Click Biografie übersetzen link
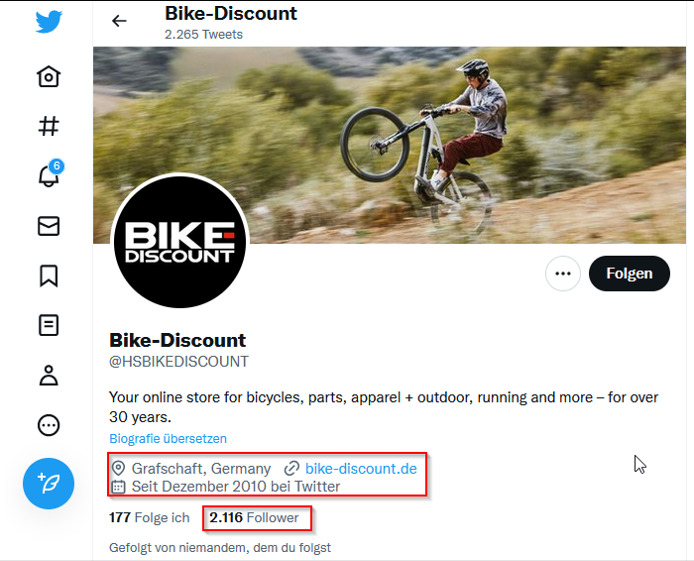 168,439
